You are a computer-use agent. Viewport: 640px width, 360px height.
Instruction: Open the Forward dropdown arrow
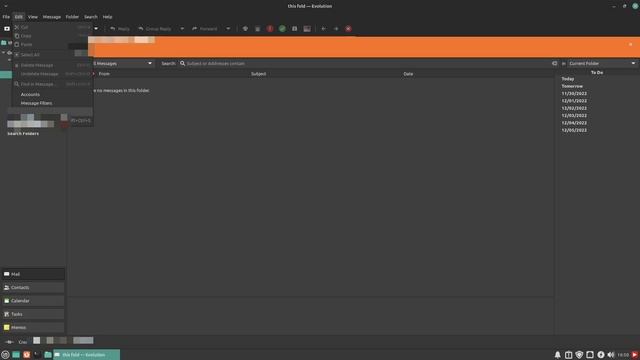tap(228, 29)
